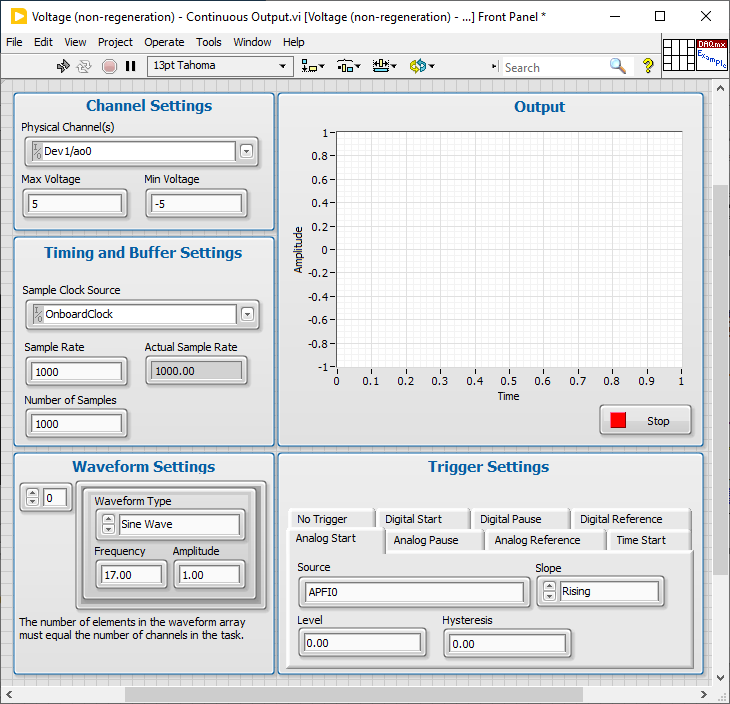The width and height of the screenshot is (730, 704).
Task: Open the Reorder toolbar menu
Action: point(421,66)
